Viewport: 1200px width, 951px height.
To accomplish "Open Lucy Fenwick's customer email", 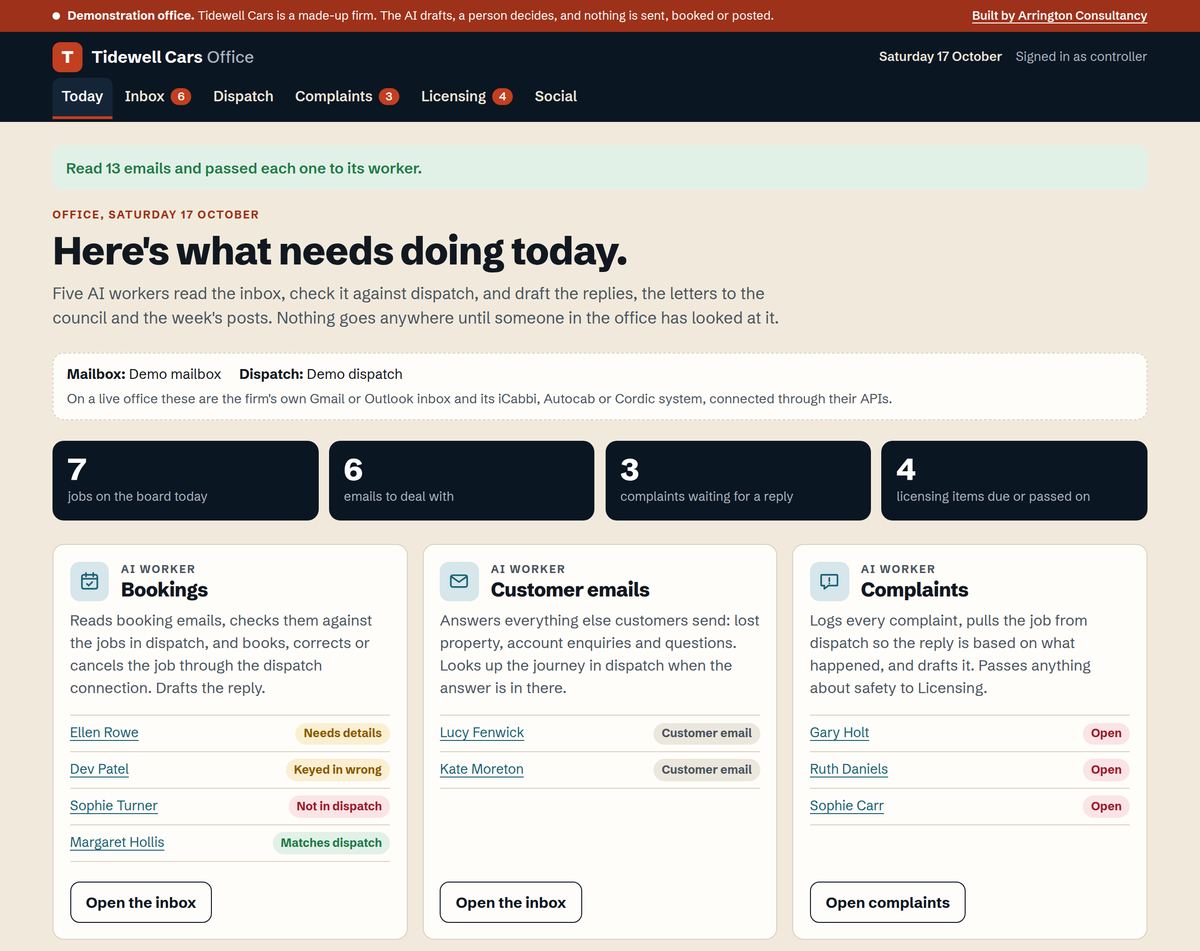I will (x=482, y=733).
